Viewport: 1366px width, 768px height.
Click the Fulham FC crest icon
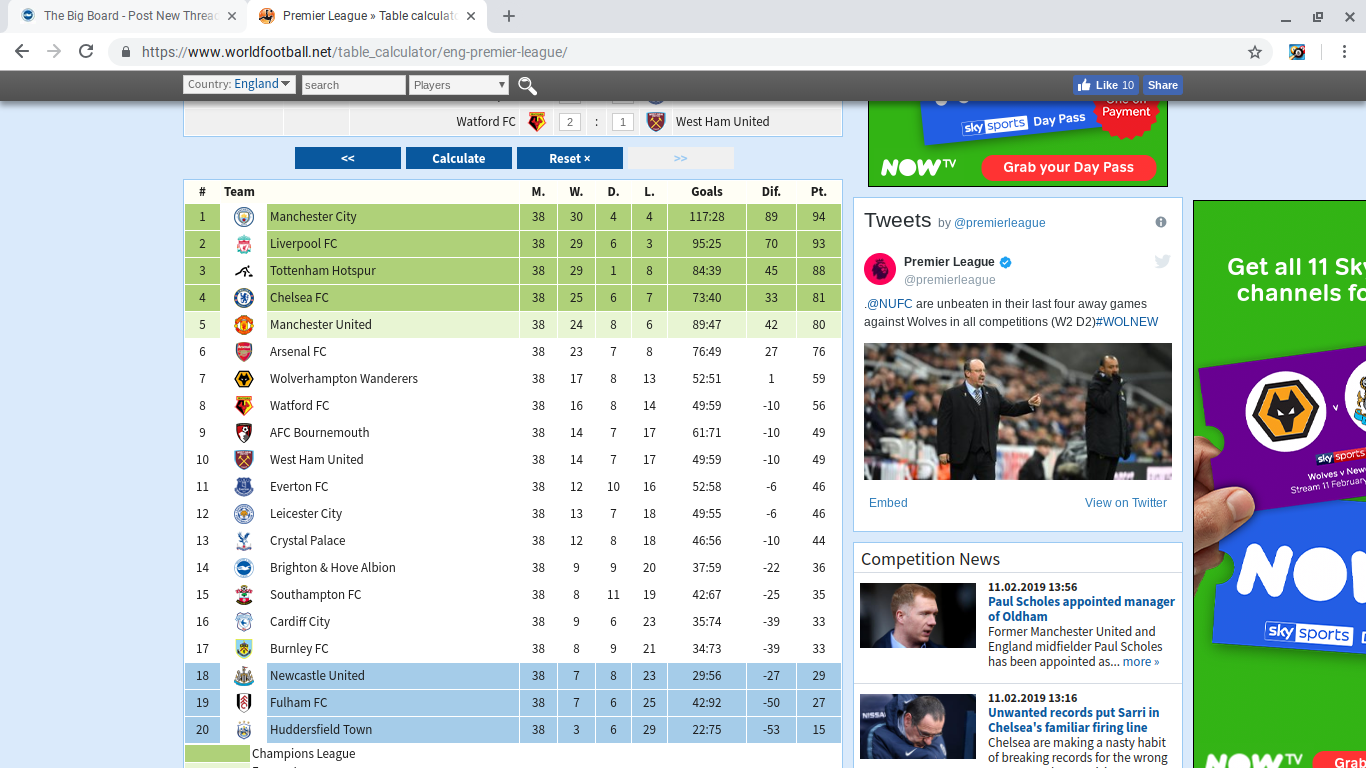[244, 703]
